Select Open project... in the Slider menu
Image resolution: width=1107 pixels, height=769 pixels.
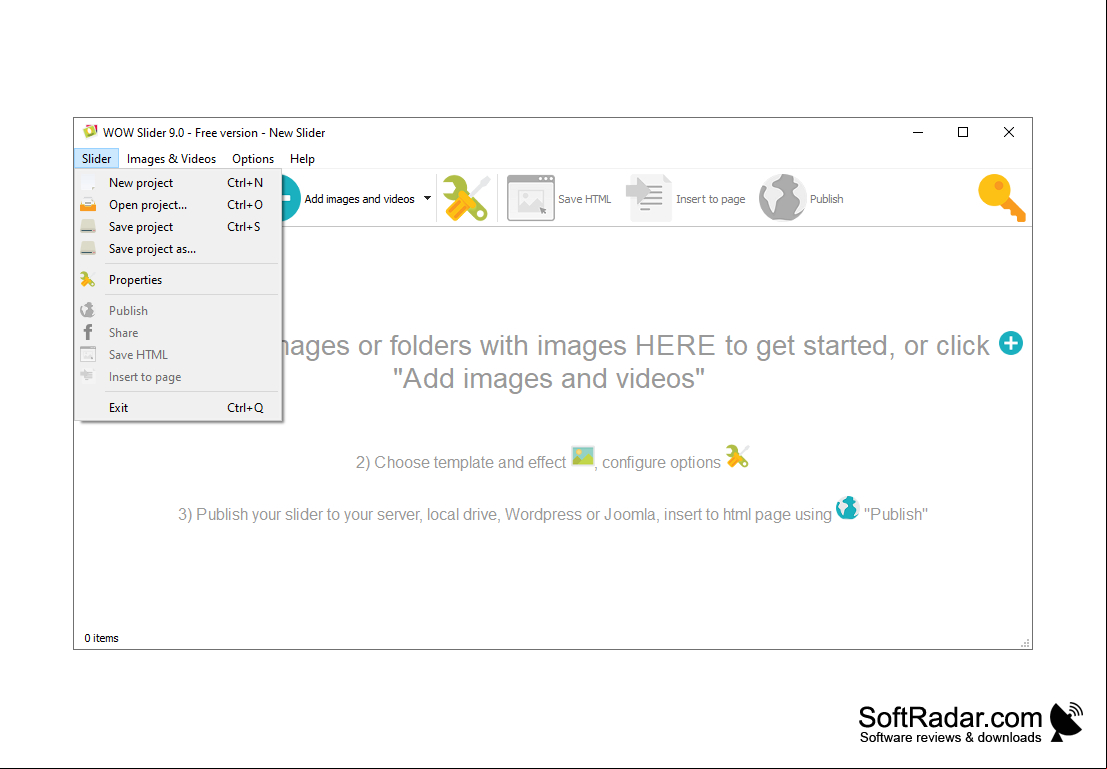click(x=178, y=205)
